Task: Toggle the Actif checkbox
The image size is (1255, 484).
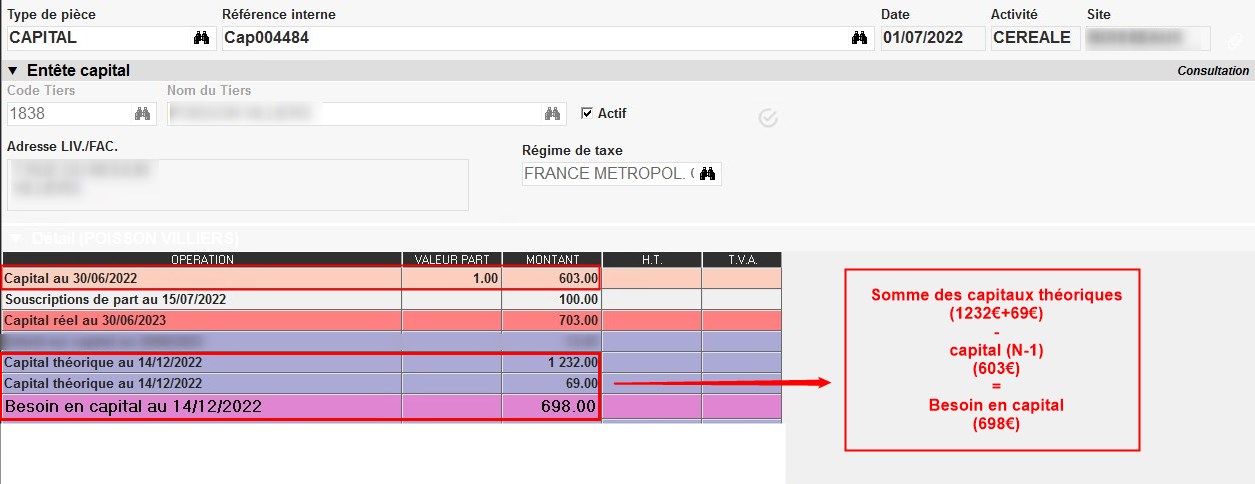Action: (587, 113)
